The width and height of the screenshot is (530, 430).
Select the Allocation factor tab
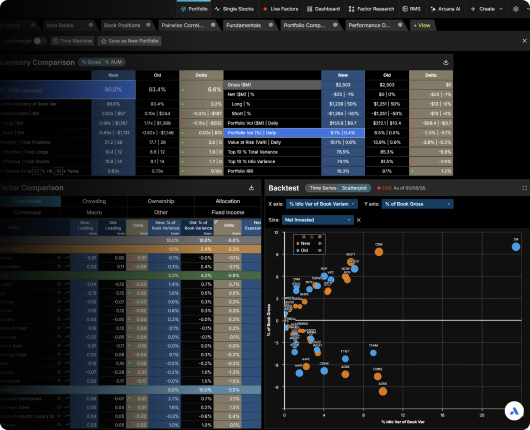(228, 201)
